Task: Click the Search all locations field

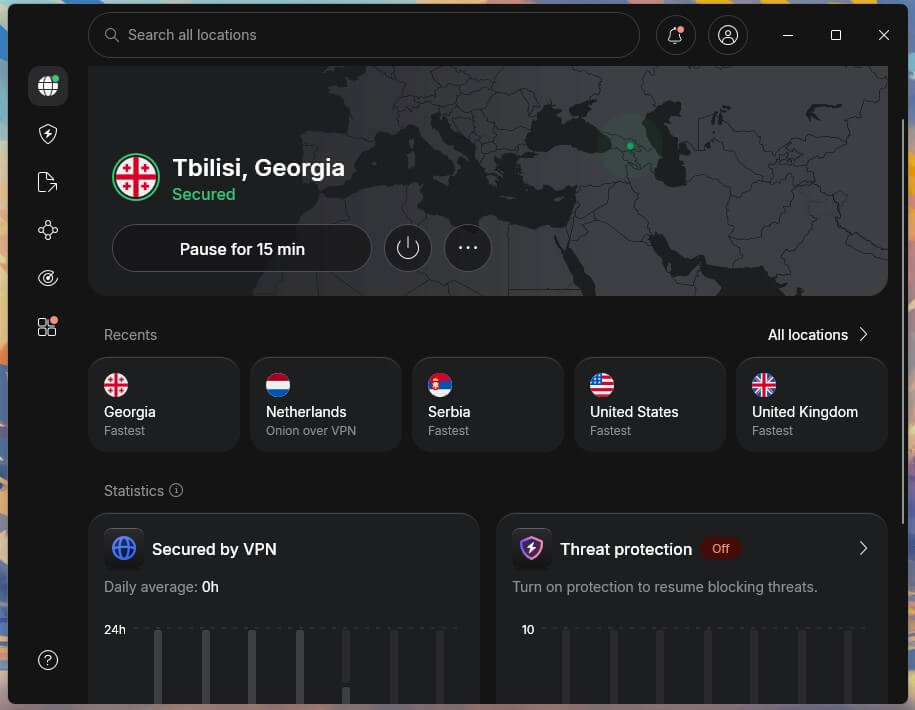Action: 364,35
